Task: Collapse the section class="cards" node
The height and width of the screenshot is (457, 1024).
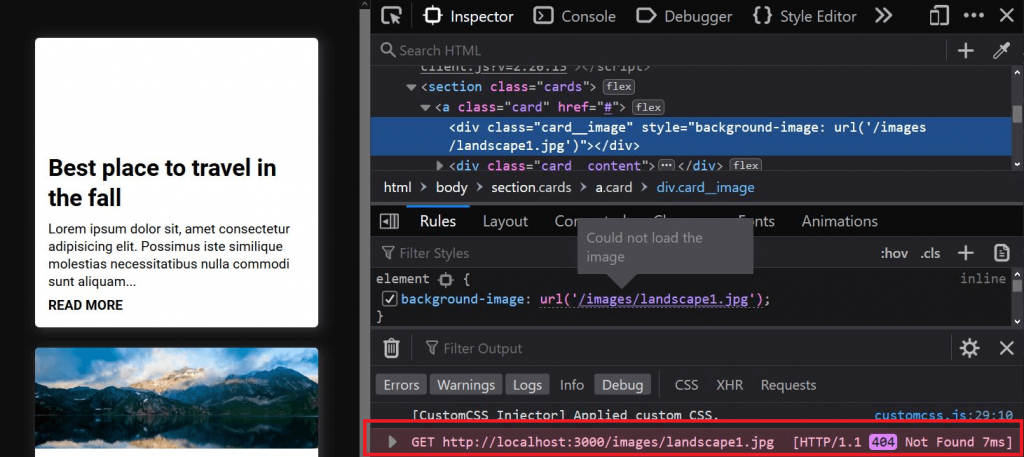Action: (x=411, y=87)
